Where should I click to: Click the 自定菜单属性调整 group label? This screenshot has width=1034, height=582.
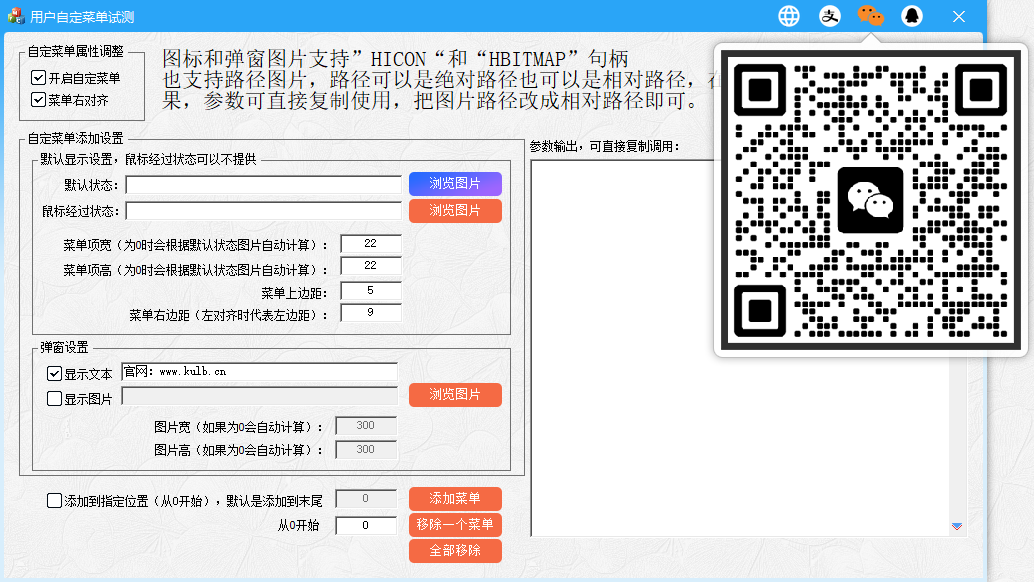(75, 51)
